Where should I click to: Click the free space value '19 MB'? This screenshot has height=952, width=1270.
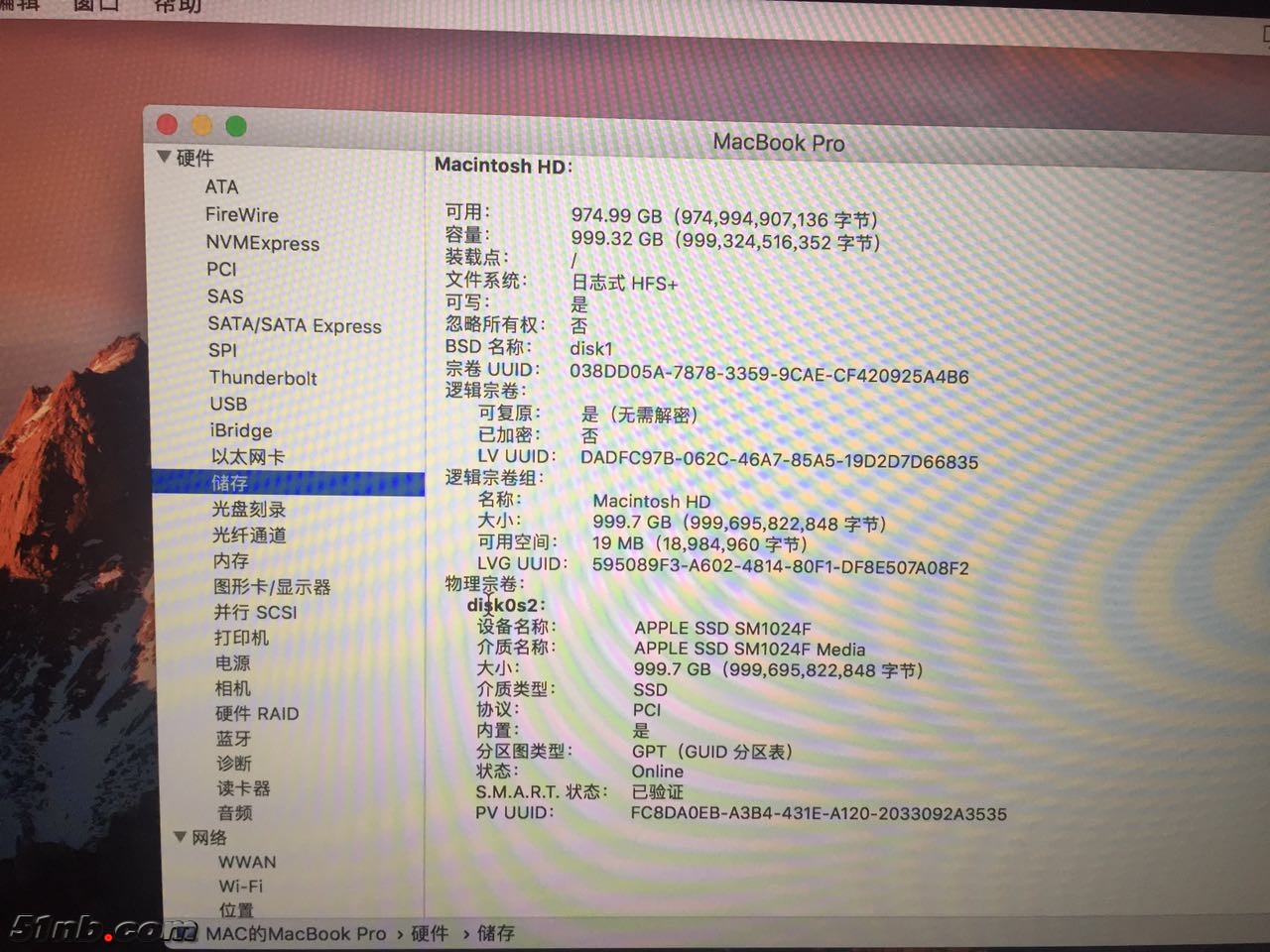click(x=617, y=543)
